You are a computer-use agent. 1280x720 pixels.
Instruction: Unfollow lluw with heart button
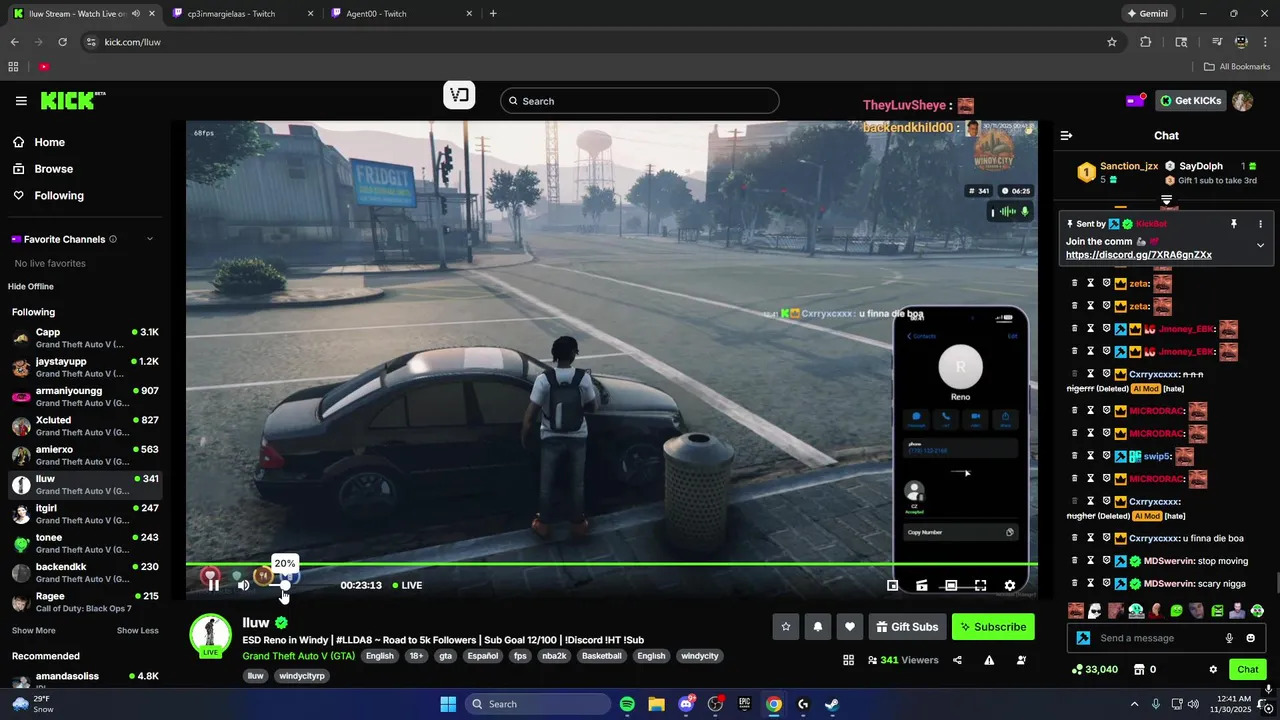point(850,627)
